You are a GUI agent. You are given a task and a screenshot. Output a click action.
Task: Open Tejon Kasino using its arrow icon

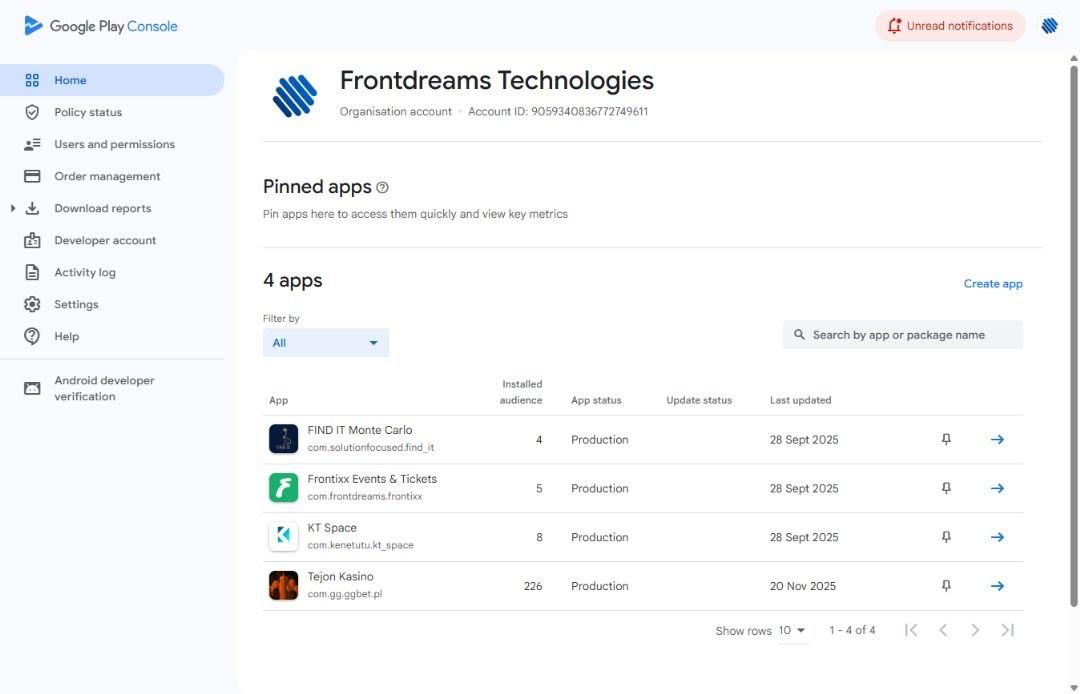[x=997, y=586]
